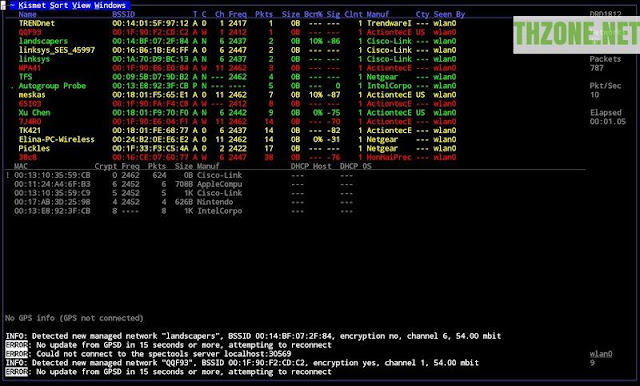This screenshot has height=386, width=640.
Task: Click the spectools server error message
Action: coord(149,354)
